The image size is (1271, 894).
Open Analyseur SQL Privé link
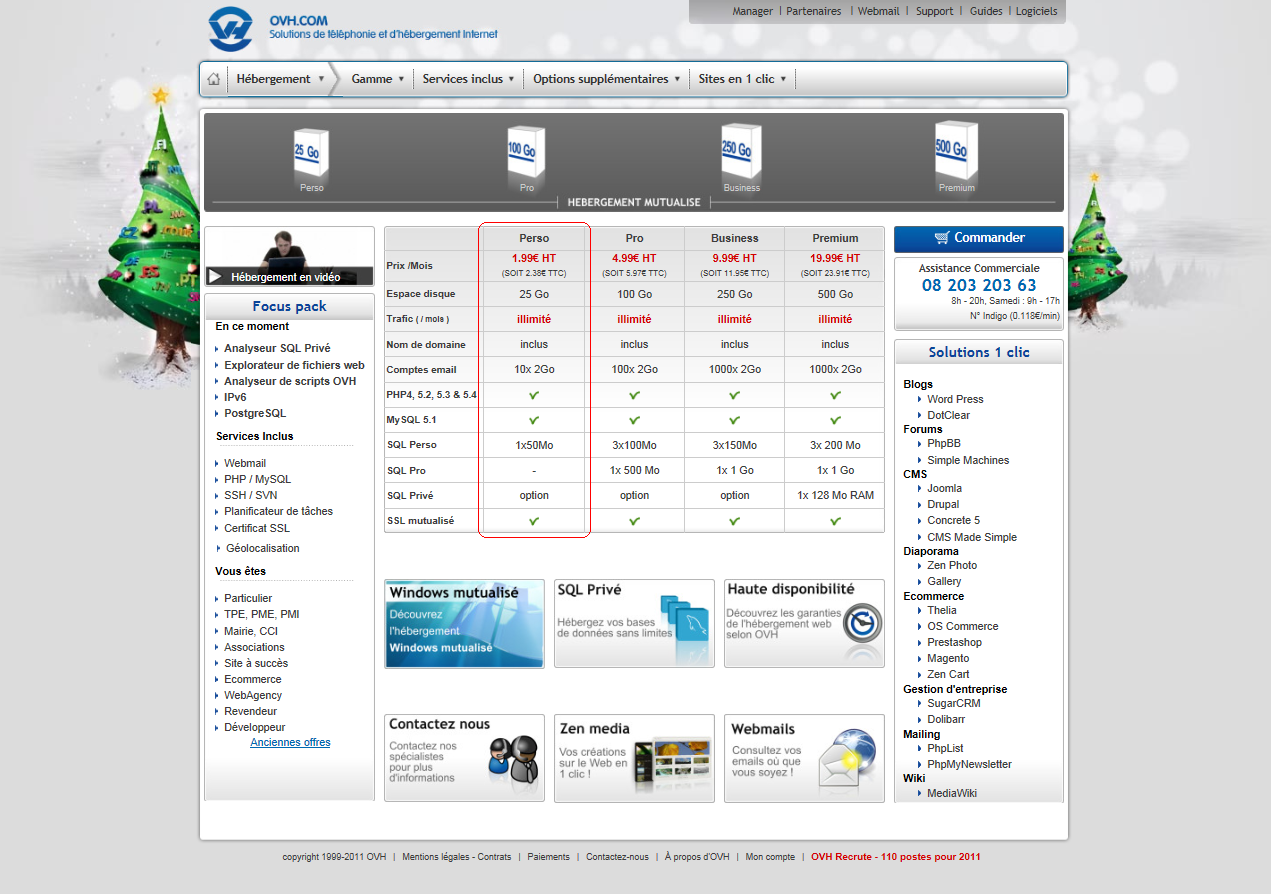277,349
